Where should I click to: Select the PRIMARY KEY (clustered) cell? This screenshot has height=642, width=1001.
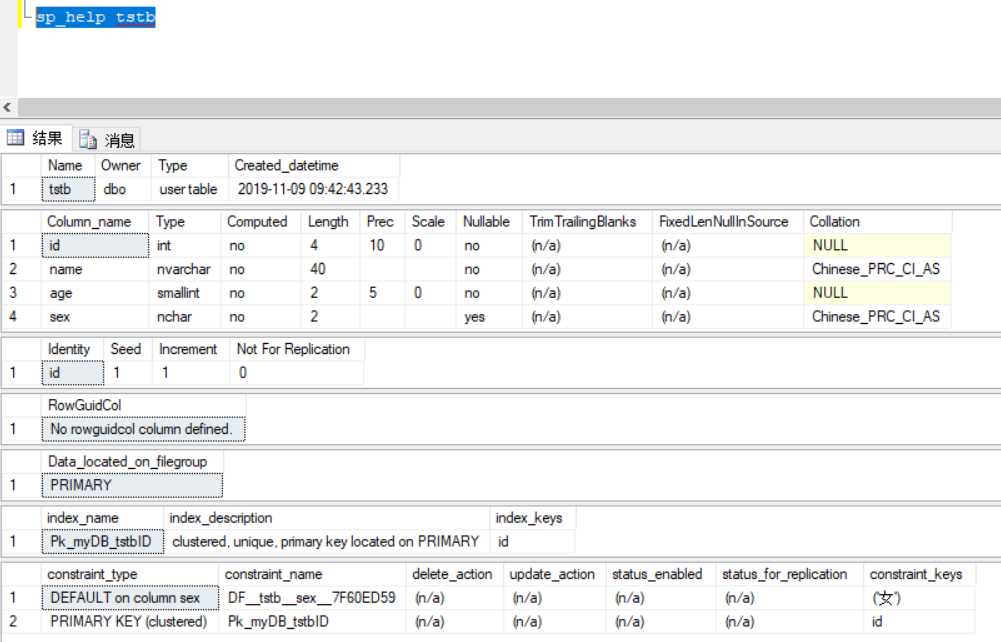coord(130,622)
